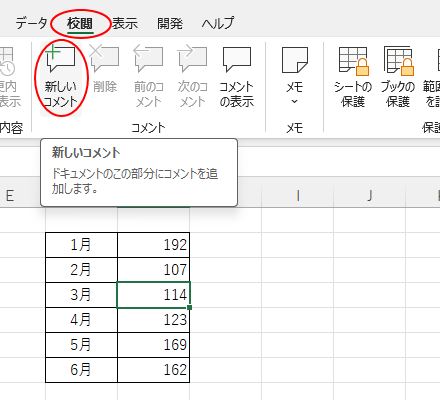Open the 開発 developer tab

pyautogui.click(x=170, y=23)
